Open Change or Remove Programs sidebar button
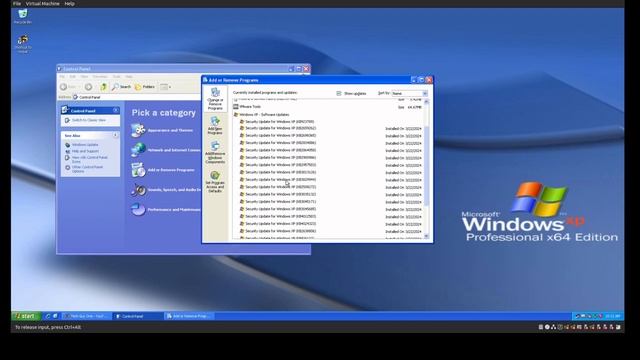This screenshot has height=360, width=640. pyautogui.click(x=215, y=99)
